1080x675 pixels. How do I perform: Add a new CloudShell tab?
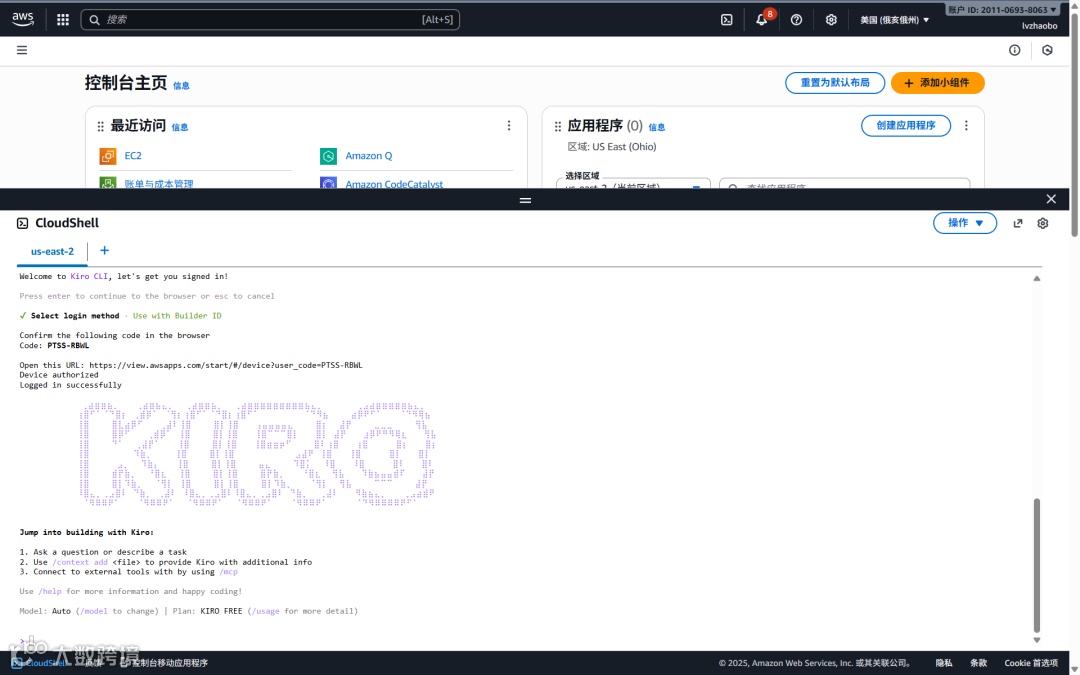(x=105, y=251)
